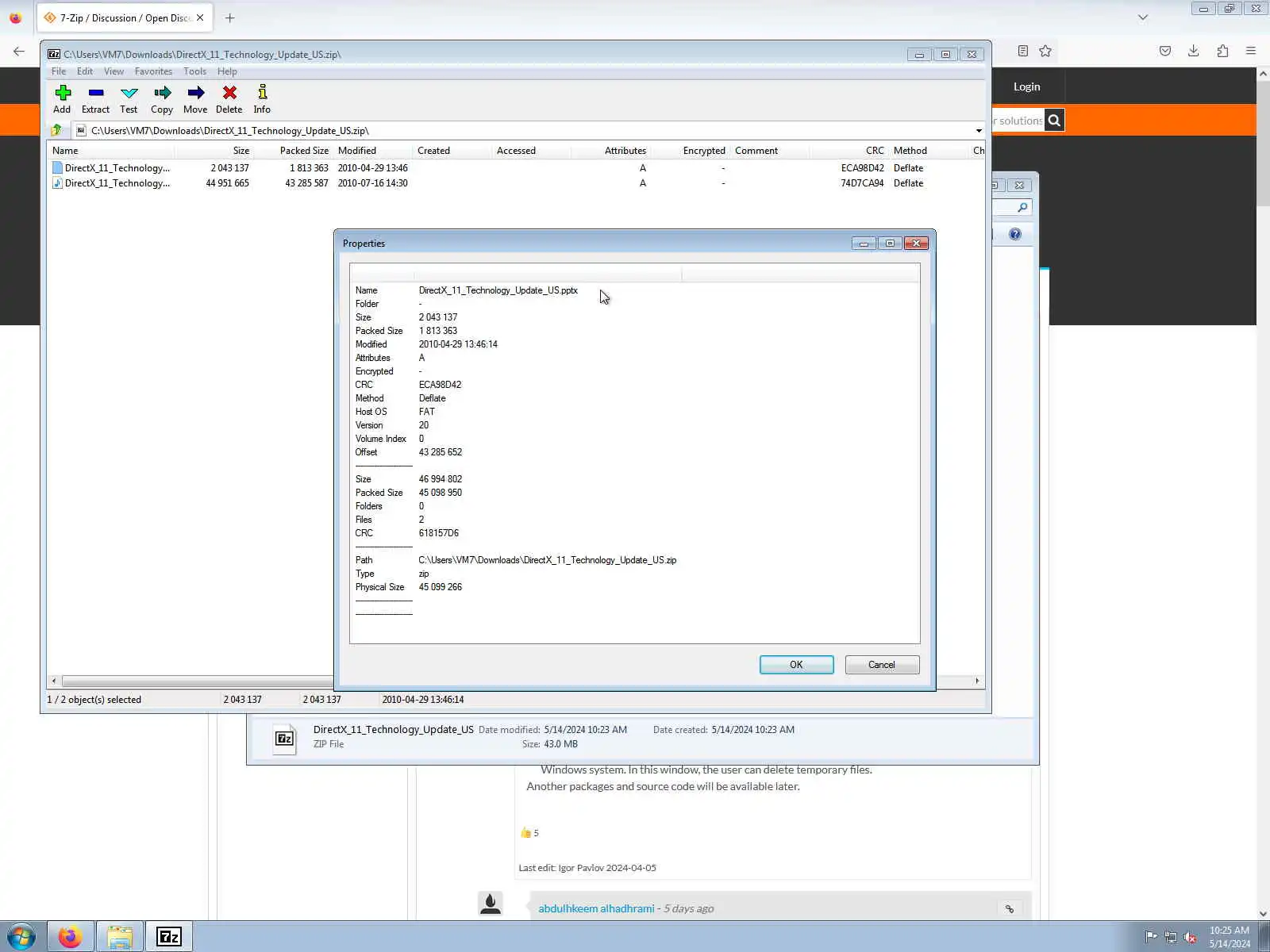Click the muted volume tray icon
This screenshot has height=952, width=1270.
(1190, 937)
